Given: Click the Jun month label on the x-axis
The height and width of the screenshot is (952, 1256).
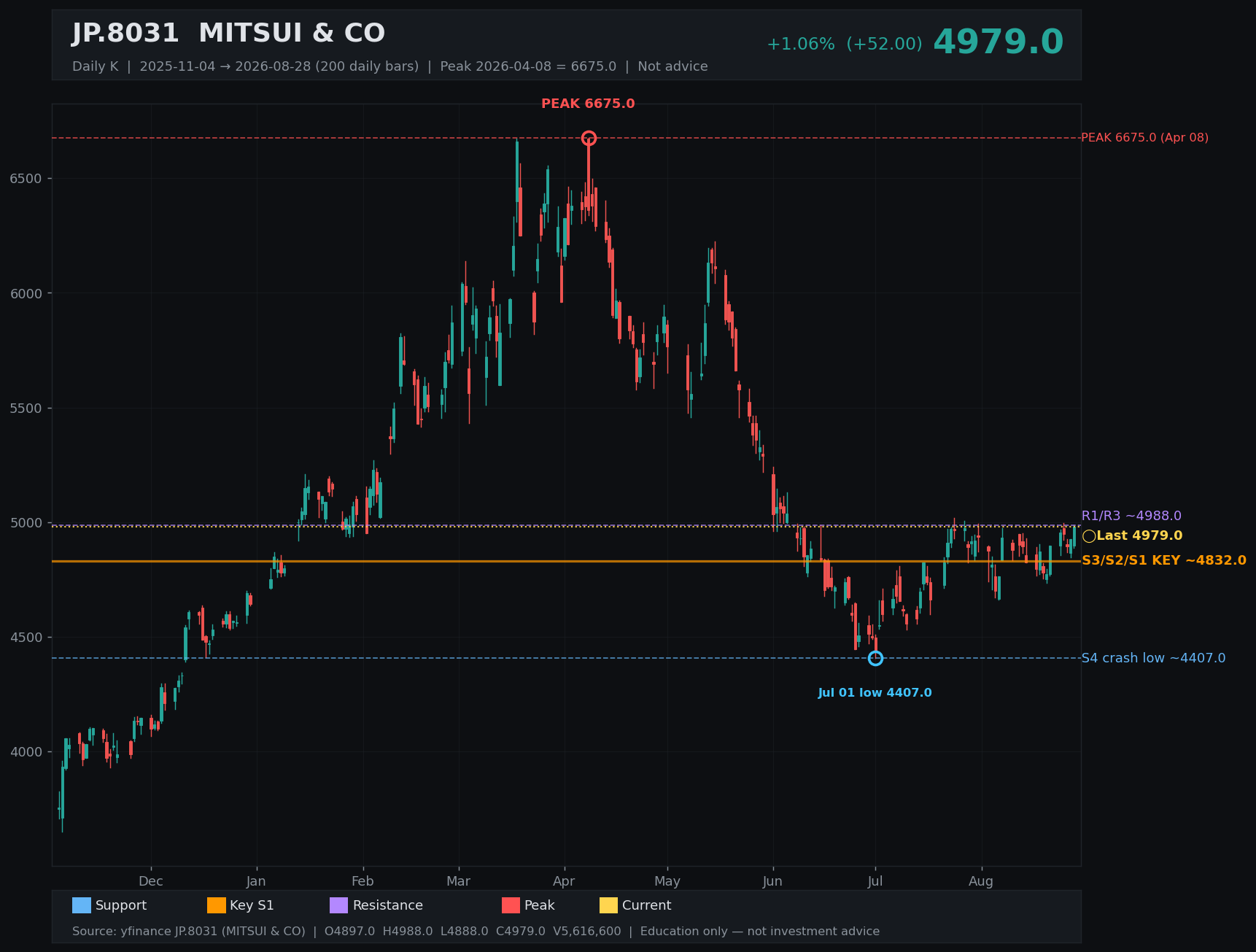Looking at the screenshot, I should (772, 881).
